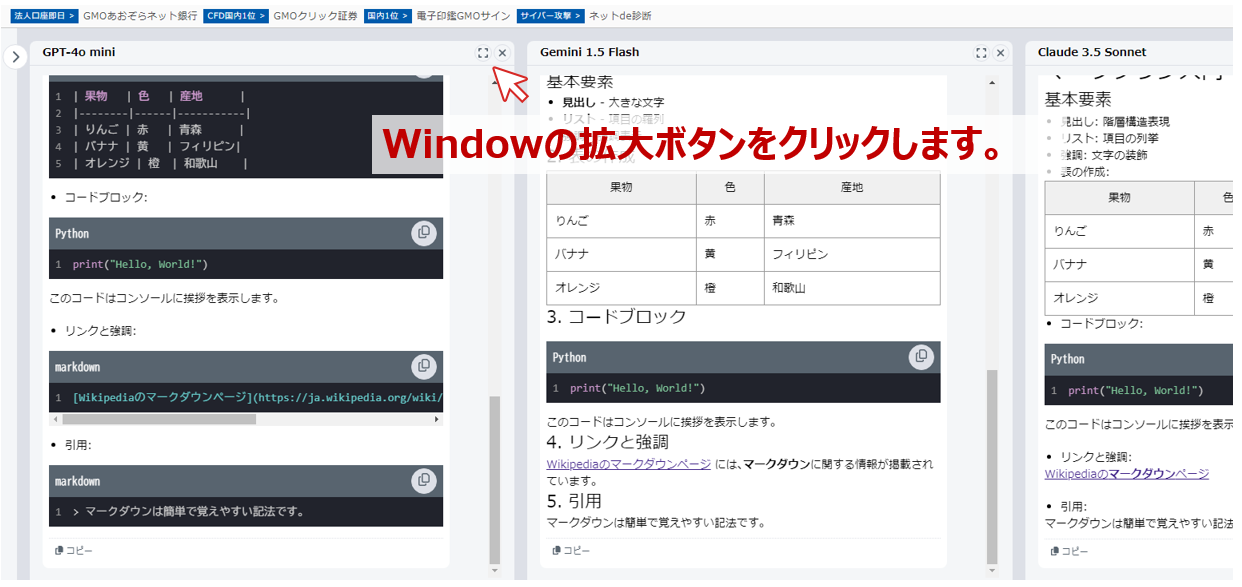This screenshot has height=587, width=1242.
Task: Copy the quote markdown block in GPT-4o mini
Action: click(x=424, y=481)
